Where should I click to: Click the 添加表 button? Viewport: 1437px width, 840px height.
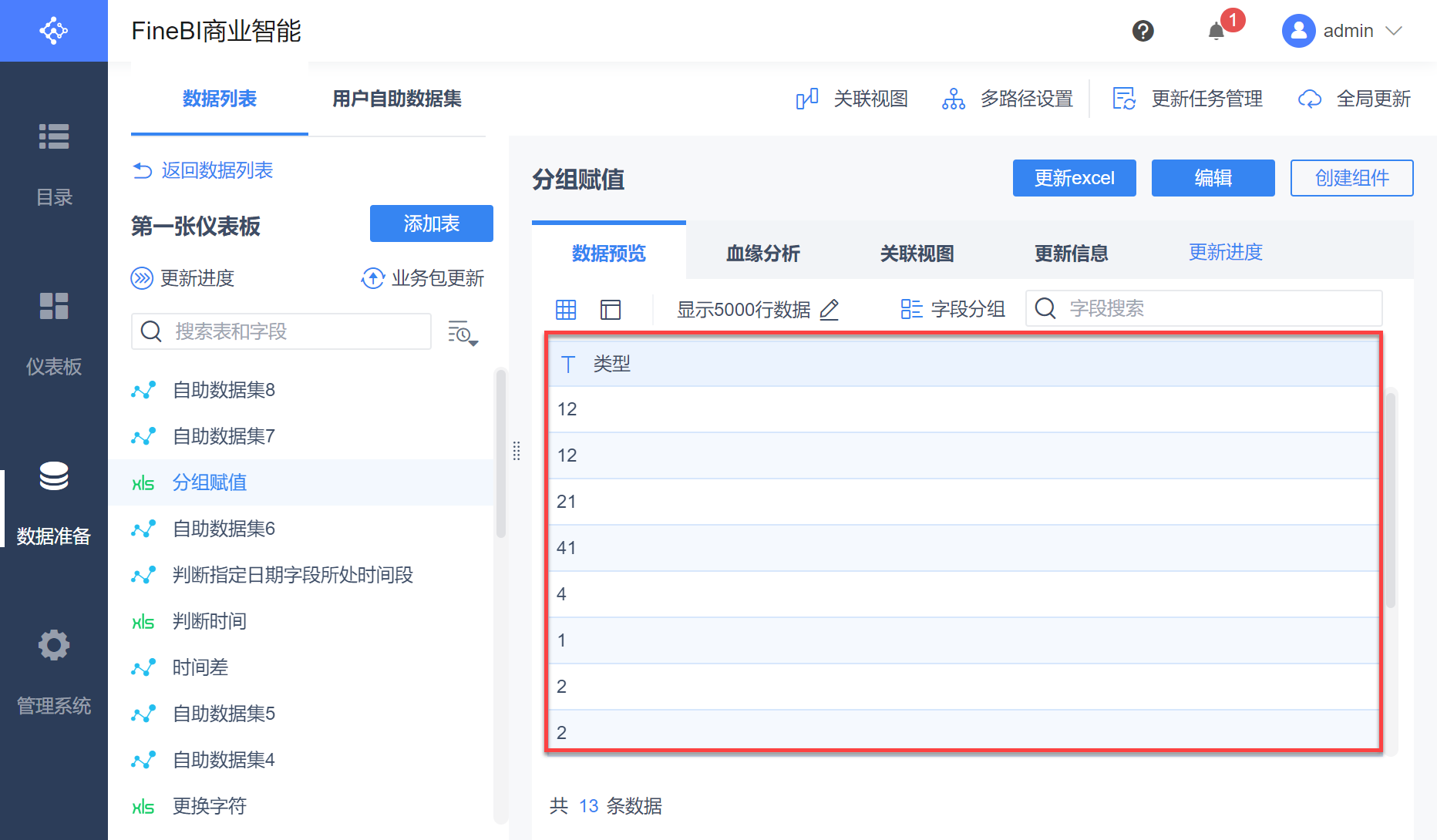(431, 223)
